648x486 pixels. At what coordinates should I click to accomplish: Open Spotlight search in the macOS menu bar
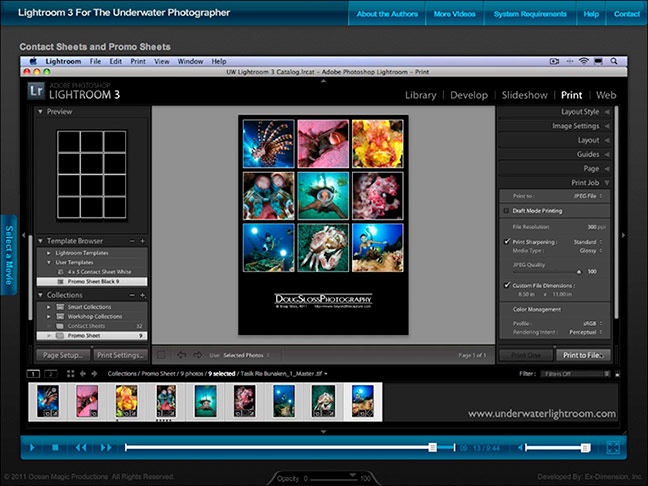pyautogui.click(x=614, y=61)
